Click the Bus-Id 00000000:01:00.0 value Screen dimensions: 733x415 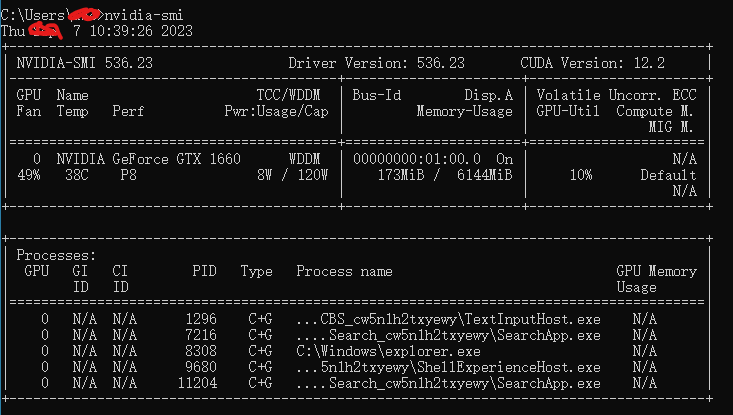click(416, 158)
